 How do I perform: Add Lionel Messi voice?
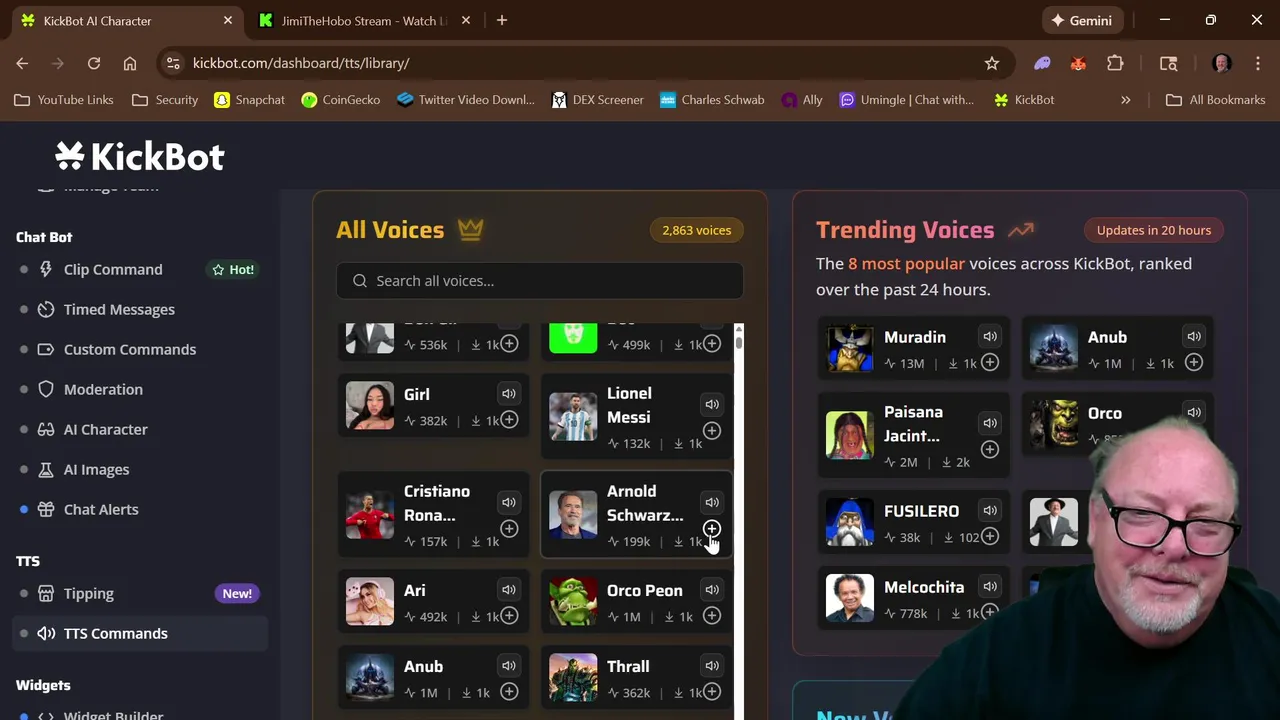[x=712, y=431]
